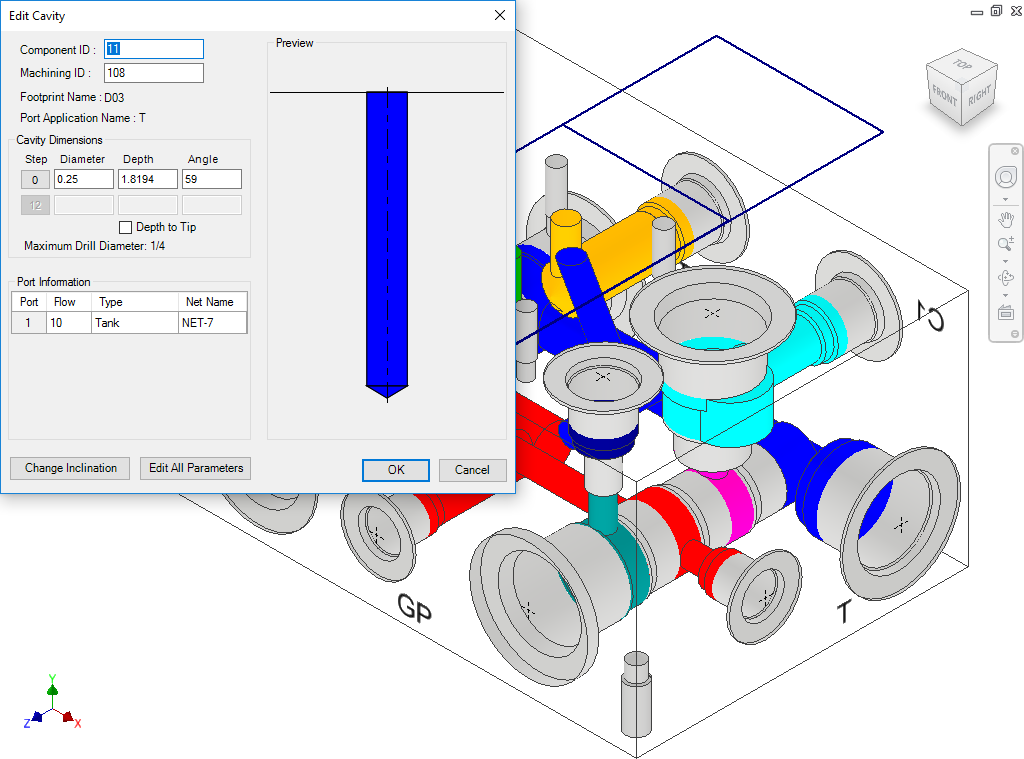The image size is (1024, 759).
Task: Click the Change Inclination button
Action: coord(70,468)
